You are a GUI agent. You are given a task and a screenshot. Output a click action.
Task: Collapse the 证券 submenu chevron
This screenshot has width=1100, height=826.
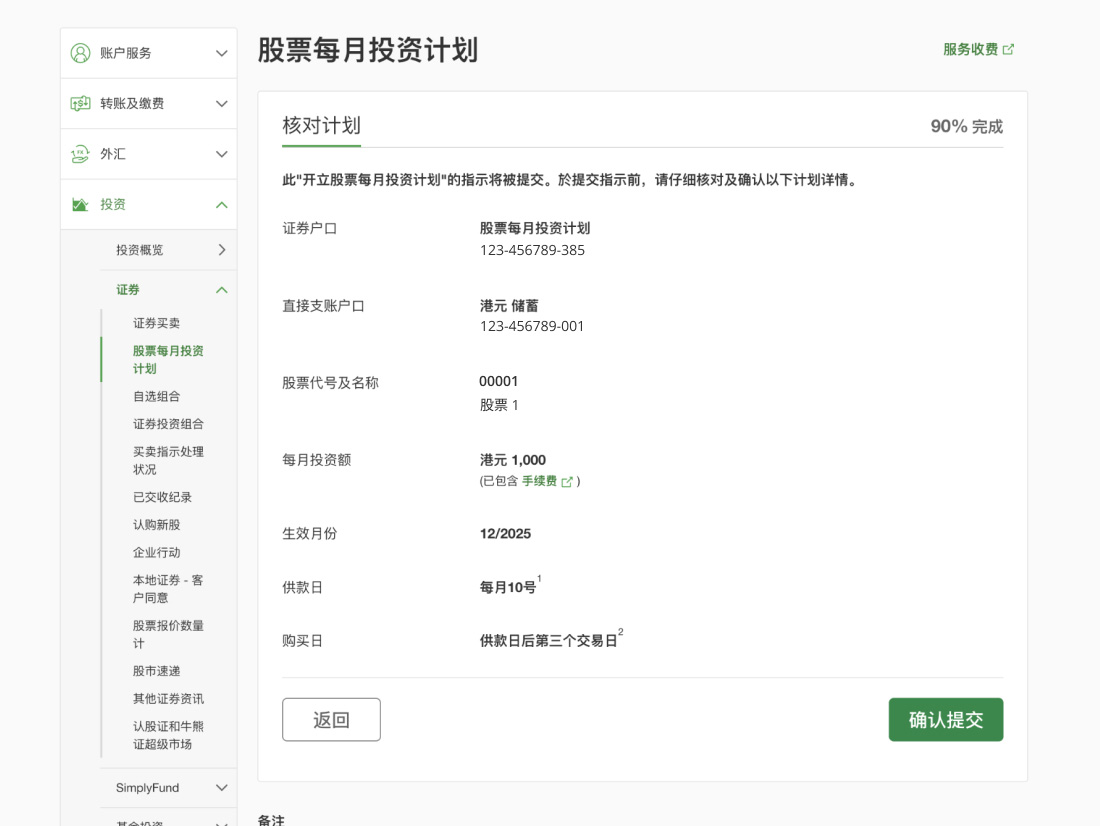click(x=222, y=290)
